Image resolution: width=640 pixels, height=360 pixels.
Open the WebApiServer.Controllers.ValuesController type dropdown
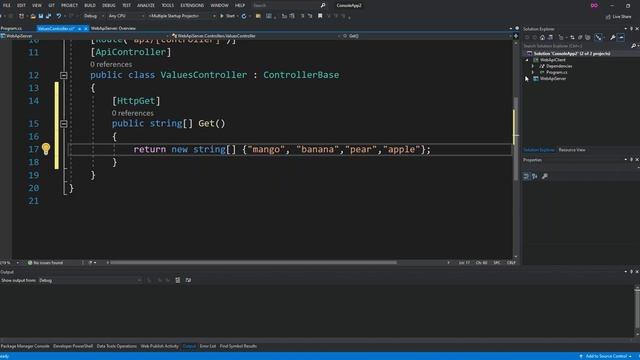[255, 36]
